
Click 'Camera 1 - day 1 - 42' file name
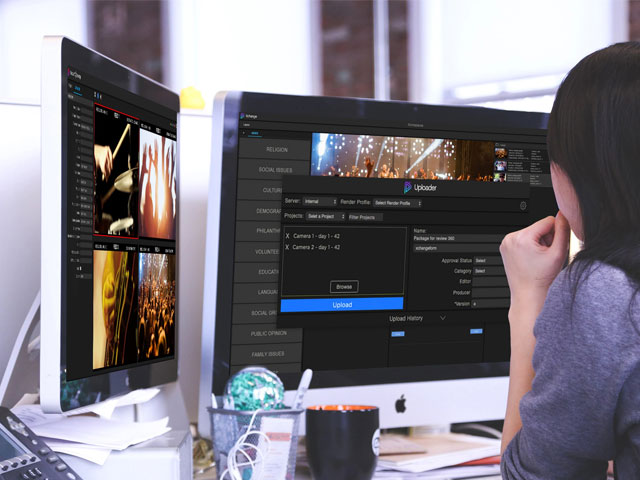316,236
